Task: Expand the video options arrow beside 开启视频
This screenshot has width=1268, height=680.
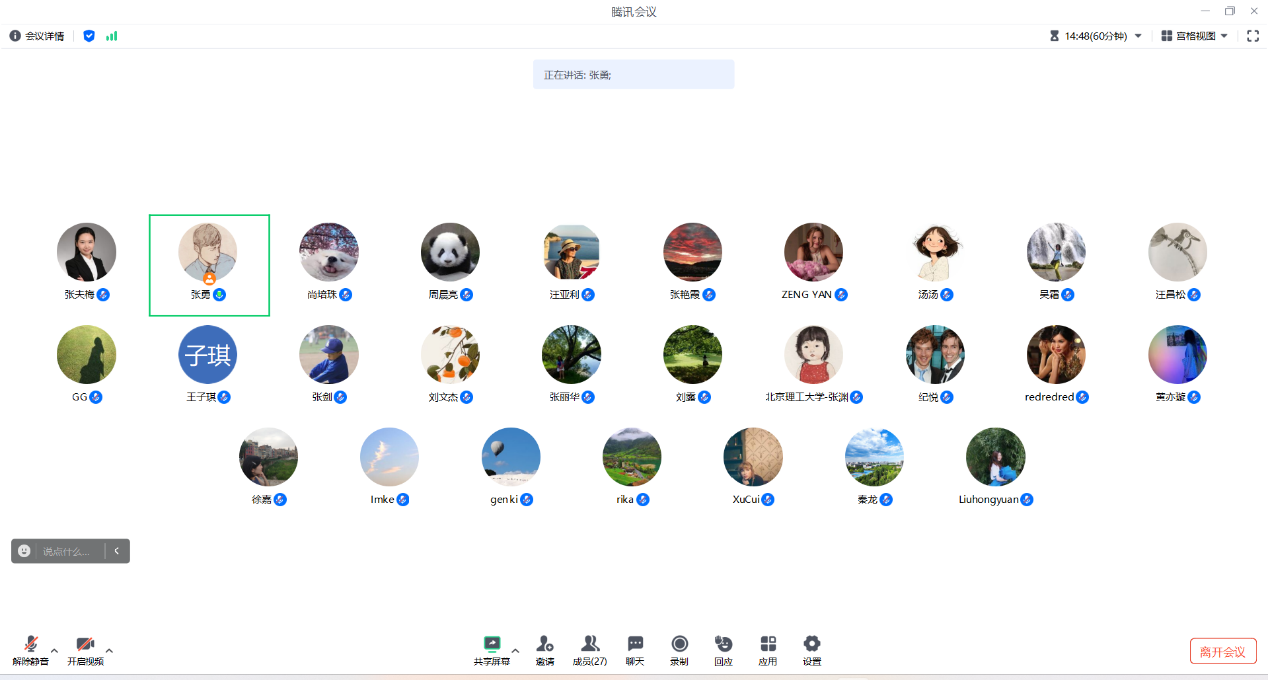Action: (109, 650)
